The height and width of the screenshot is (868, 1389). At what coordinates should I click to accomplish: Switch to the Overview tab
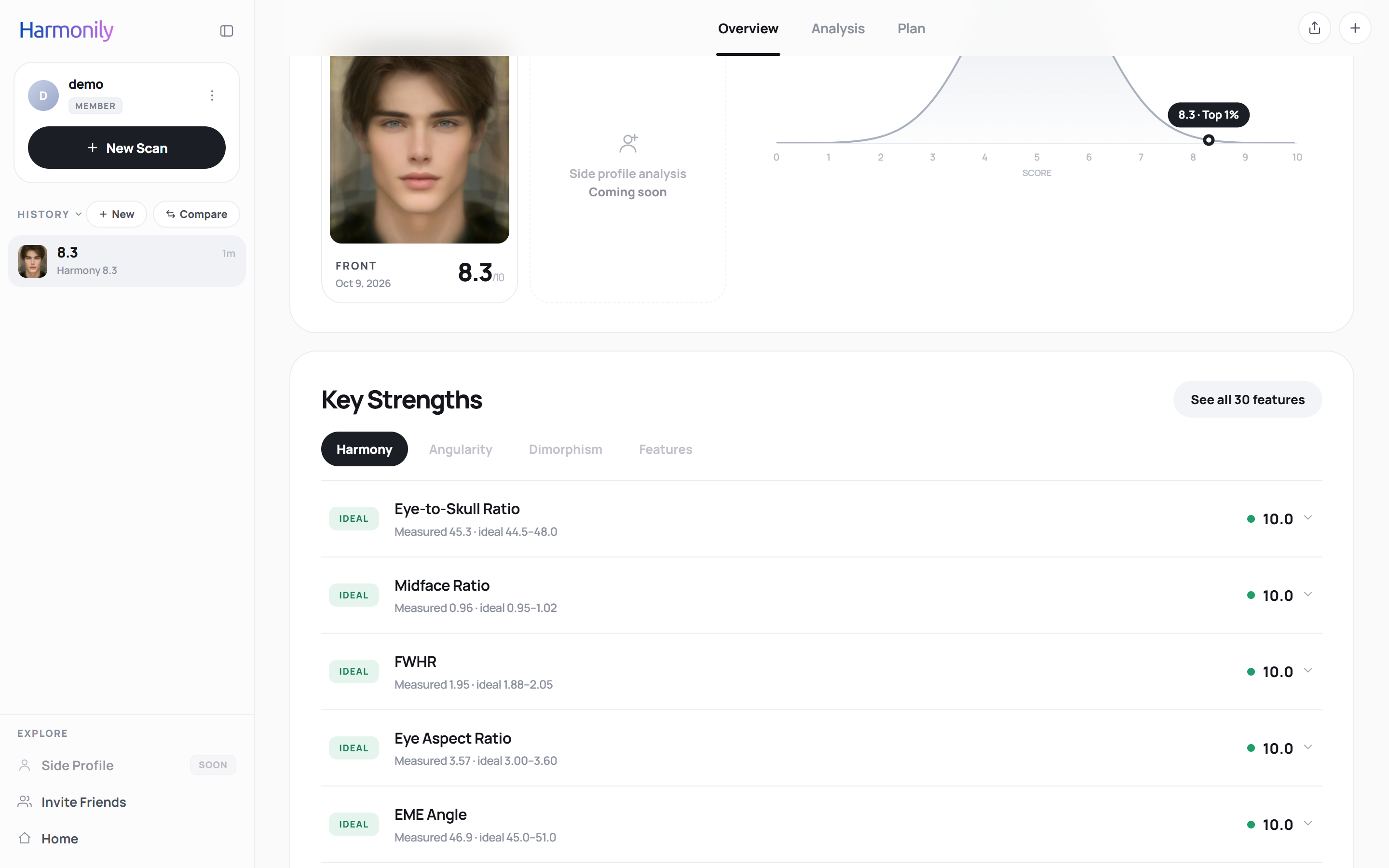click(748, 29)
